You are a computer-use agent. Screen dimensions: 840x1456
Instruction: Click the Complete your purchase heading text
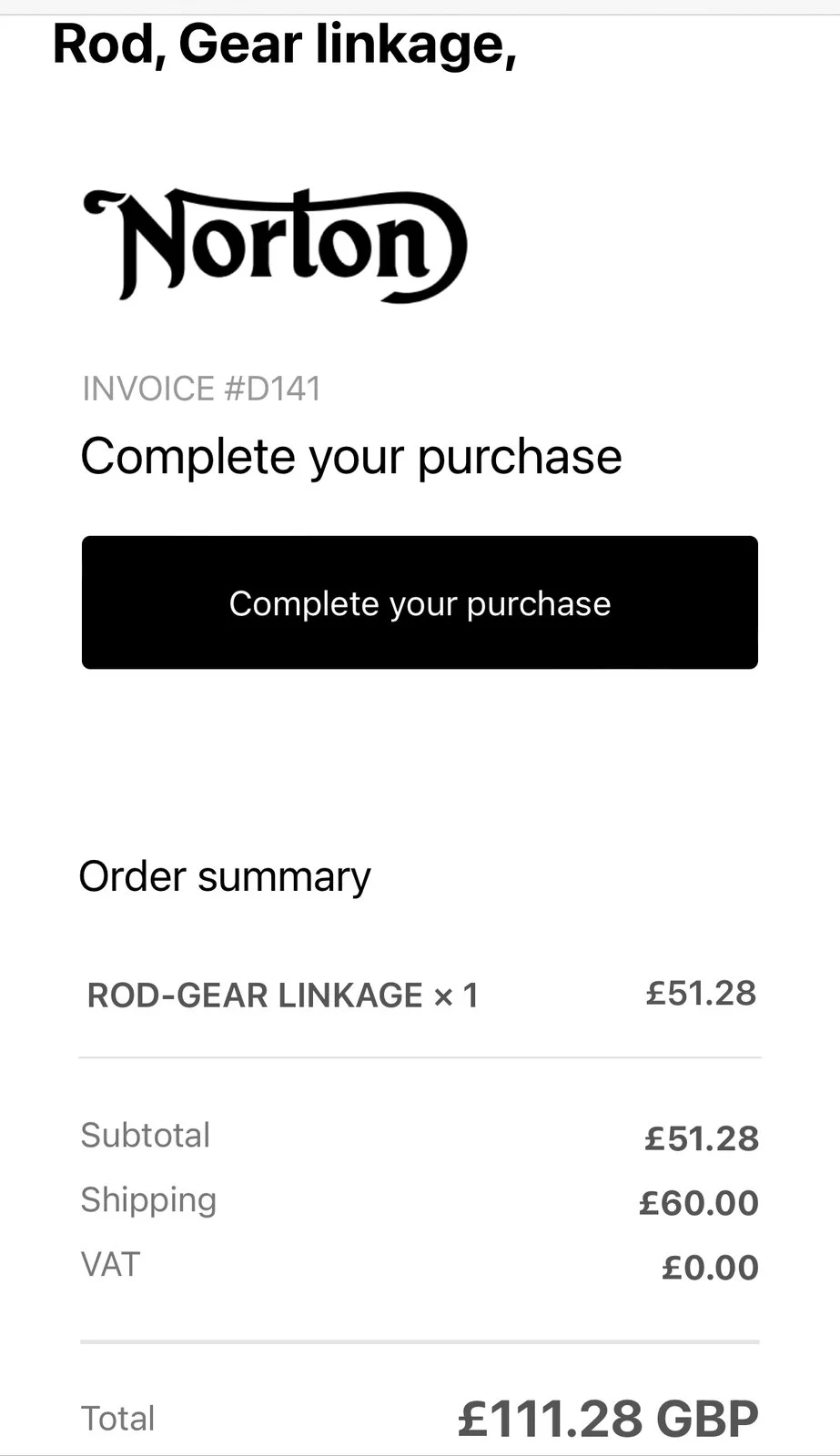[350, 456]
